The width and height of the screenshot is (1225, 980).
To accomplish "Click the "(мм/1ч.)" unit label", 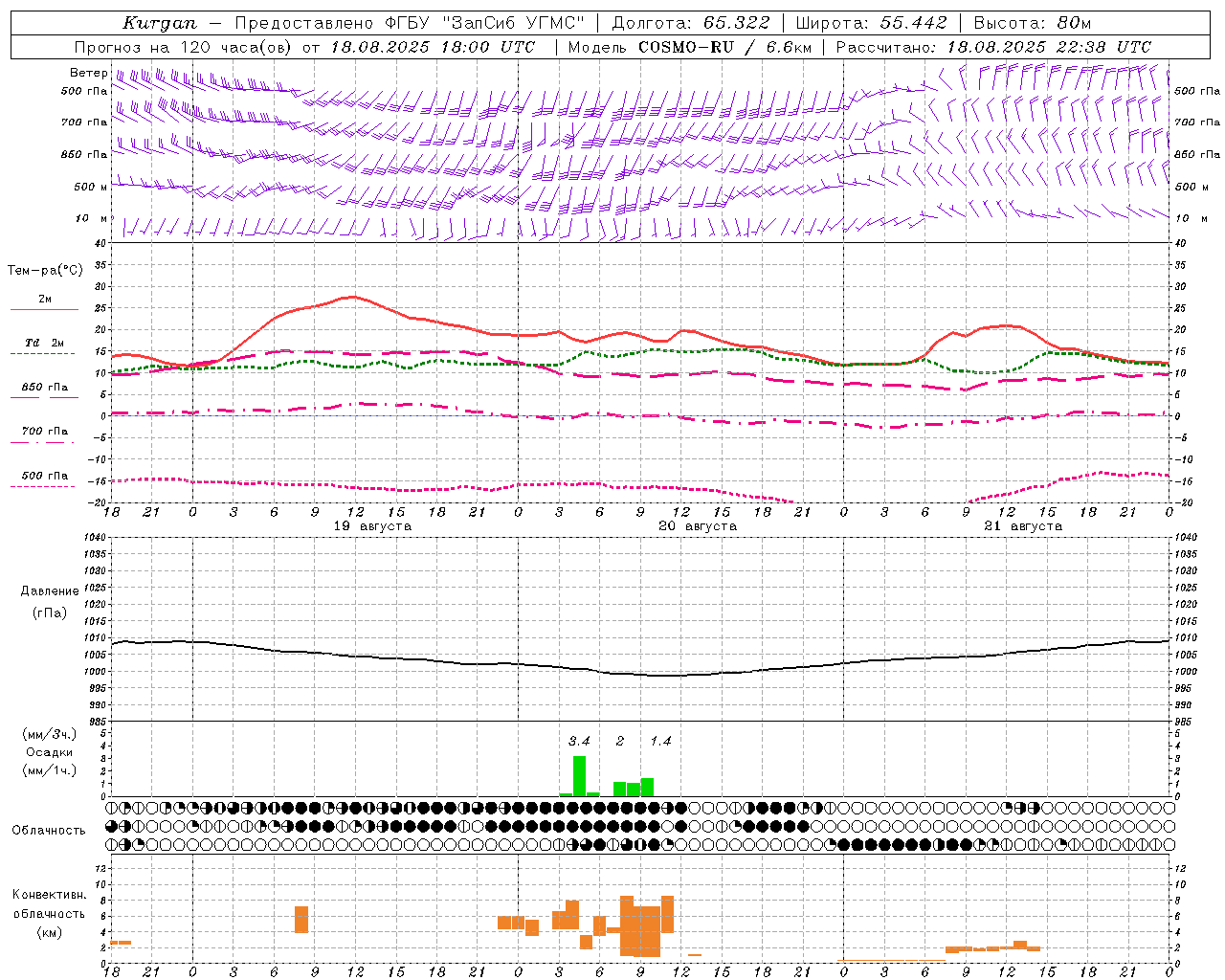I will click(x=50, y=770).
